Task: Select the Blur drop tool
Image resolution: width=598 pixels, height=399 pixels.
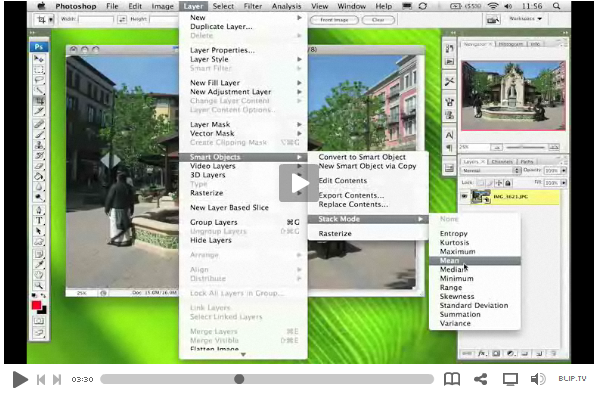Action: click(x=39, y=187)
